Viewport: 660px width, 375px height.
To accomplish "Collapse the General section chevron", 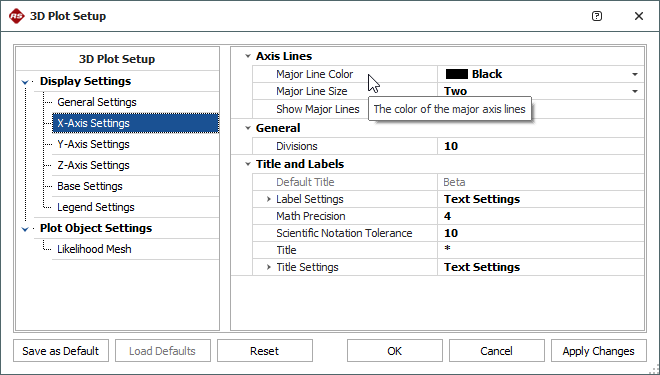I will [x=248, y=128].
